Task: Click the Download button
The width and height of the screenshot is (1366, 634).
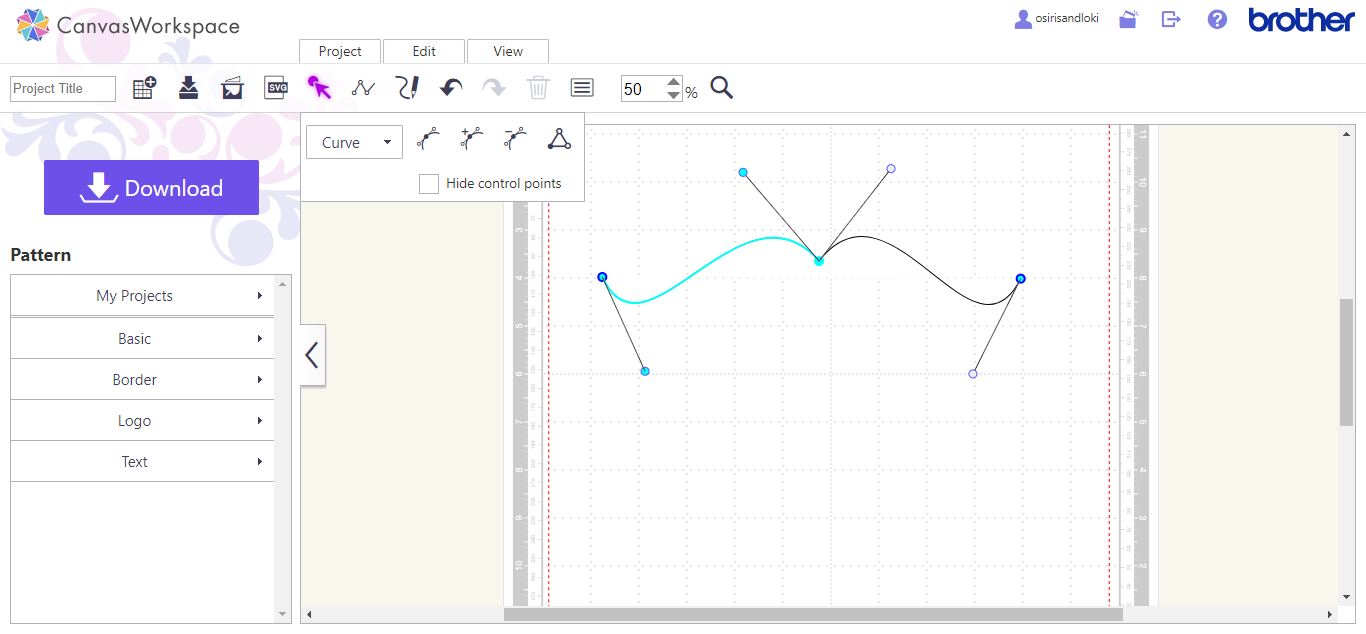Action: coord(151,187)
